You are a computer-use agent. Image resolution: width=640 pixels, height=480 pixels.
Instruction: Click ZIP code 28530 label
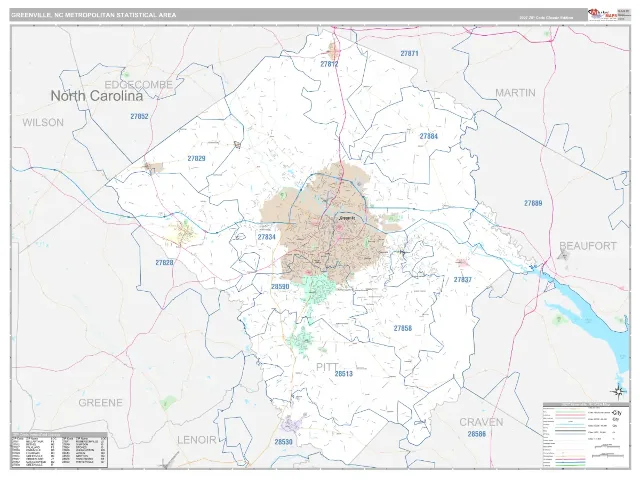tap(283, 442)
